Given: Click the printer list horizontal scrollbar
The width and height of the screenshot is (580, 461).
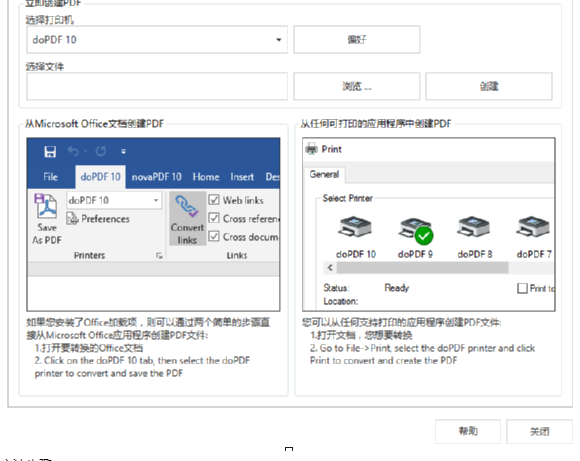Looking at the screenshot, I should 422,267.
